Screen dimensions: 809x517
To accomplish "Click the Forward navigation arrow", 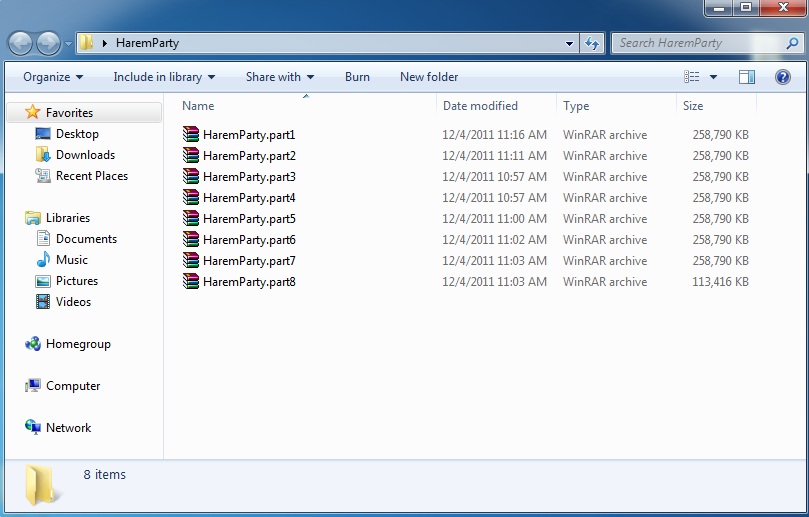I will 48,43.
